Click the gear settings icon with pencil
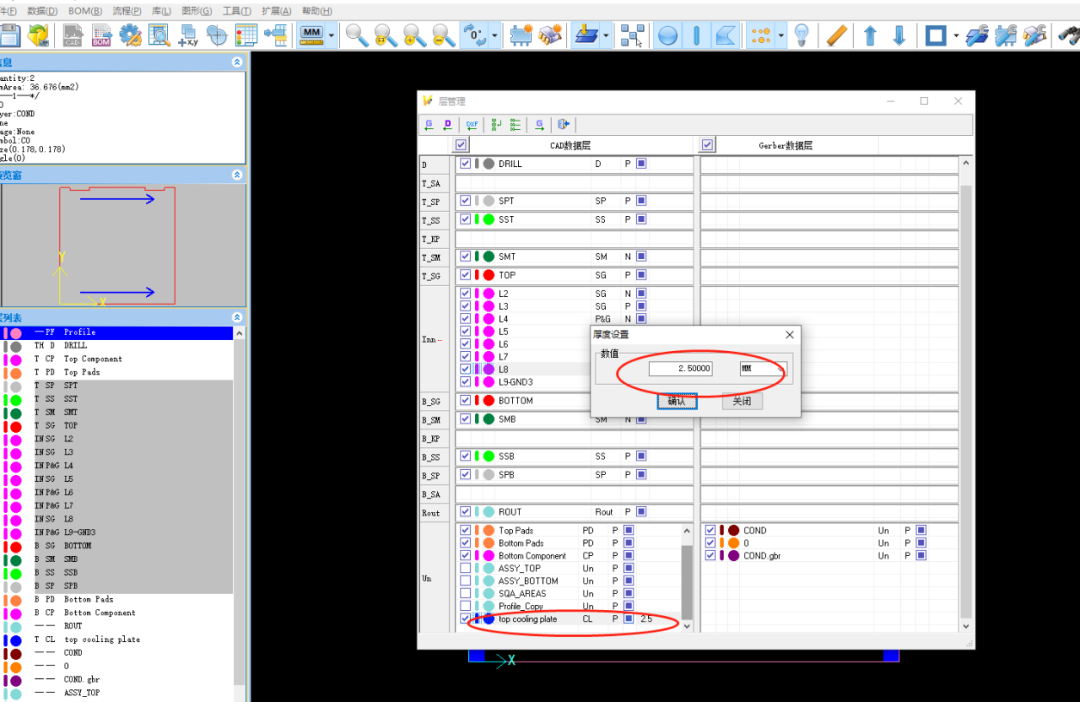The image size is (1080, 702). pos(130,35)
